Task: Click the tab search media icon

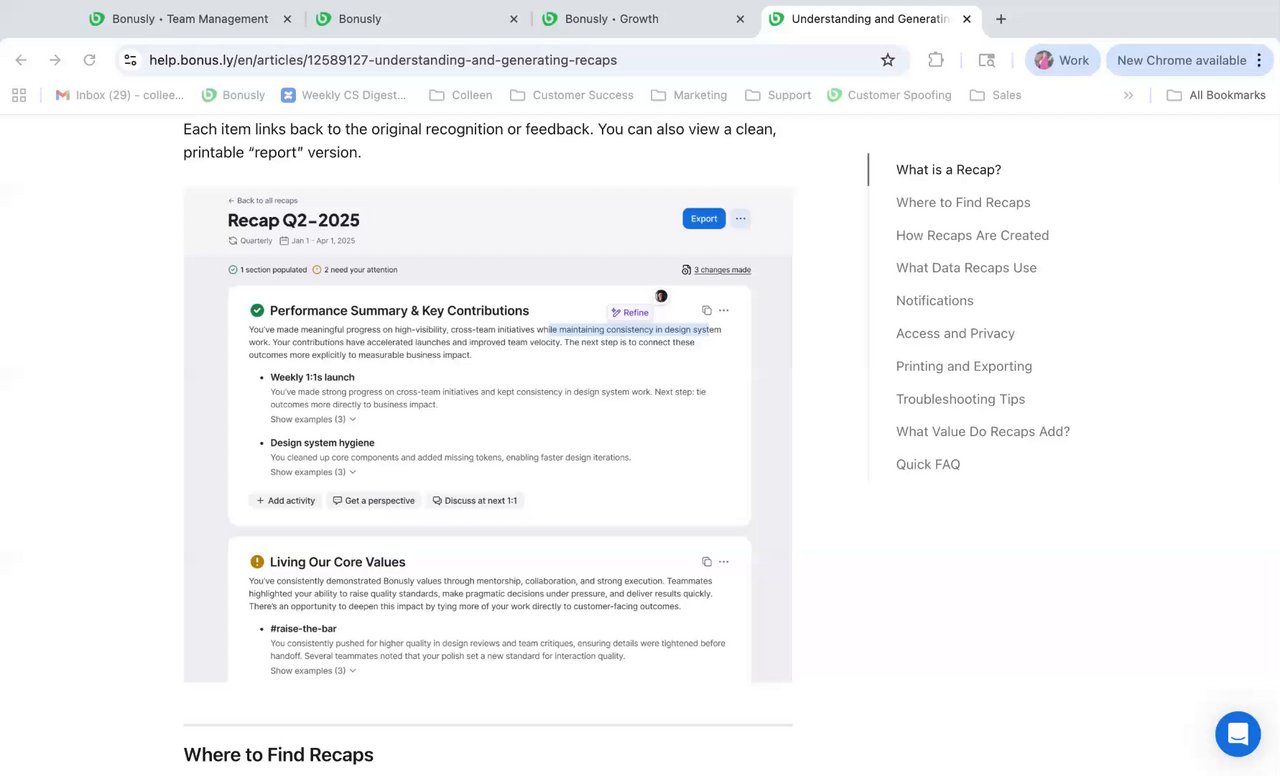Action: pyautogui.click(x=986, y=60)
